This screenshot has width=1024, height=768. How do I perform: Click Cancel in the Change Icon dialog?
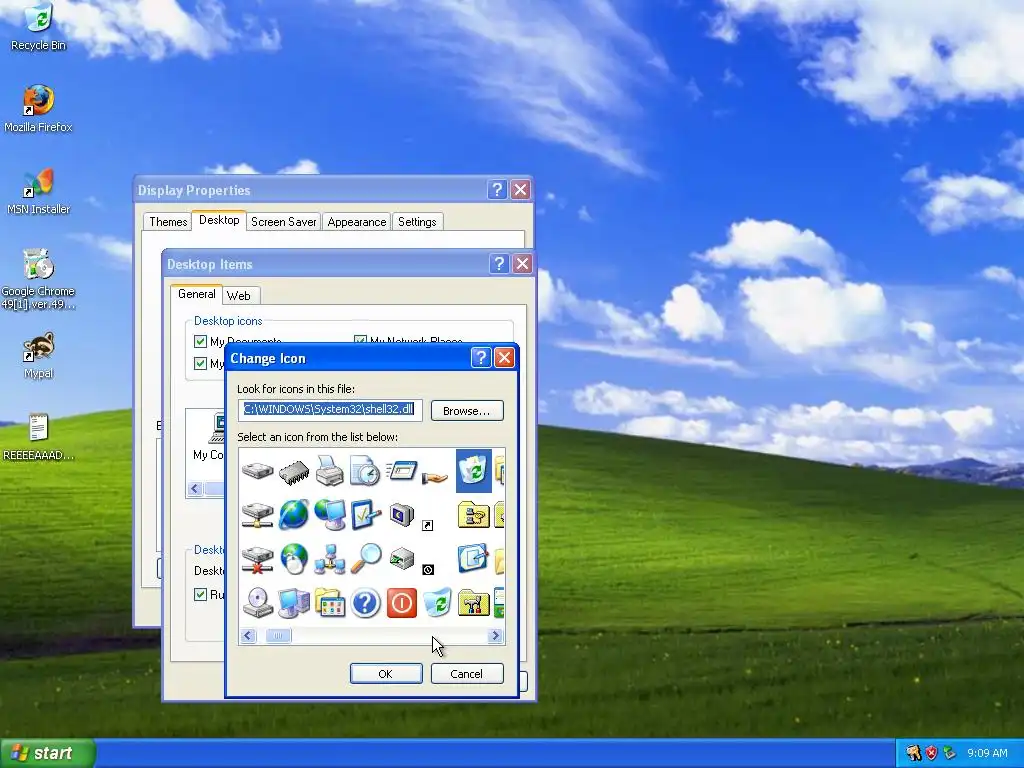point(467,674)
